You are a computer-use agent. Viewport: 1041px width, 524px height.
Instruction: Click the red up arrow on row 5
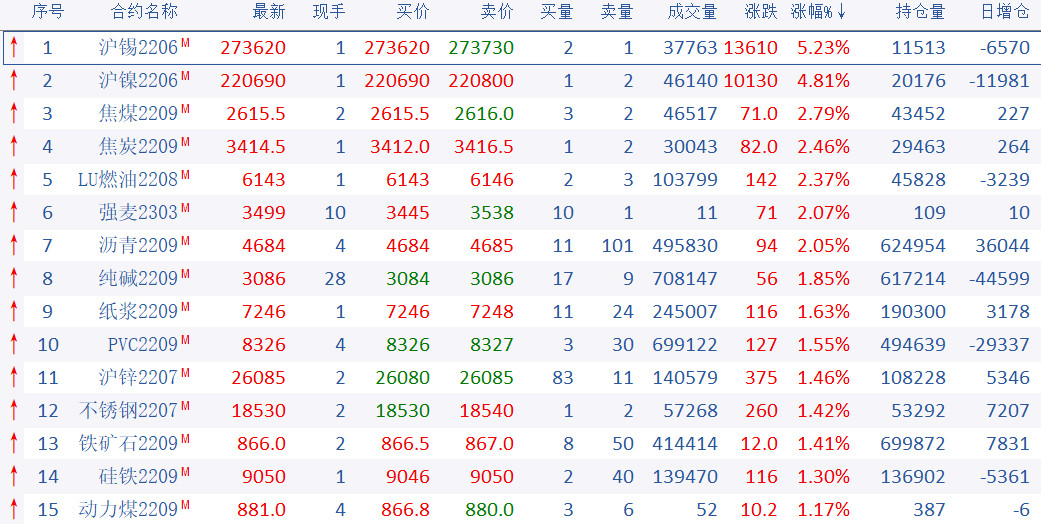click(14, 180)
